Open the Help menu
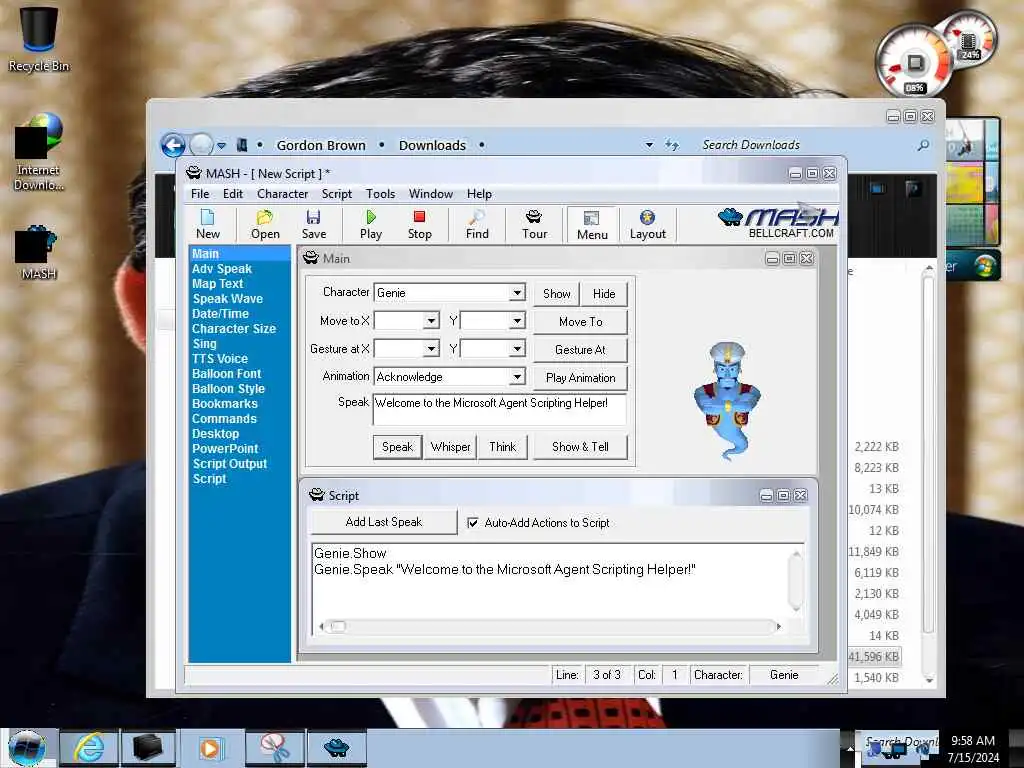The image size is (1024, 768). pyautogui.click(x=479, y=194)
